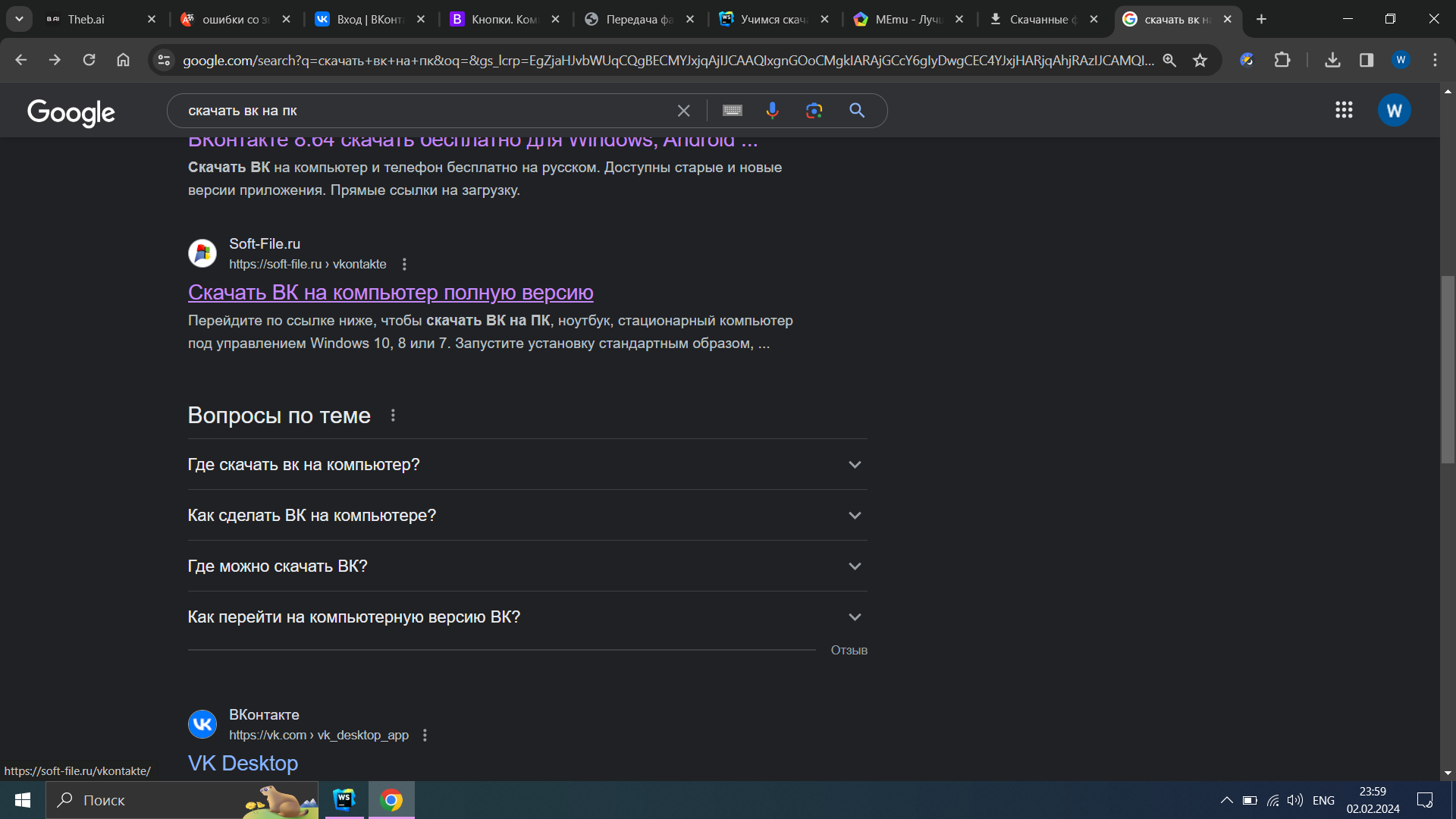The image size is (1456, 819).
Task: Show hidden system tray icons
Action: pyautogui.click(x=1226, y=800)
